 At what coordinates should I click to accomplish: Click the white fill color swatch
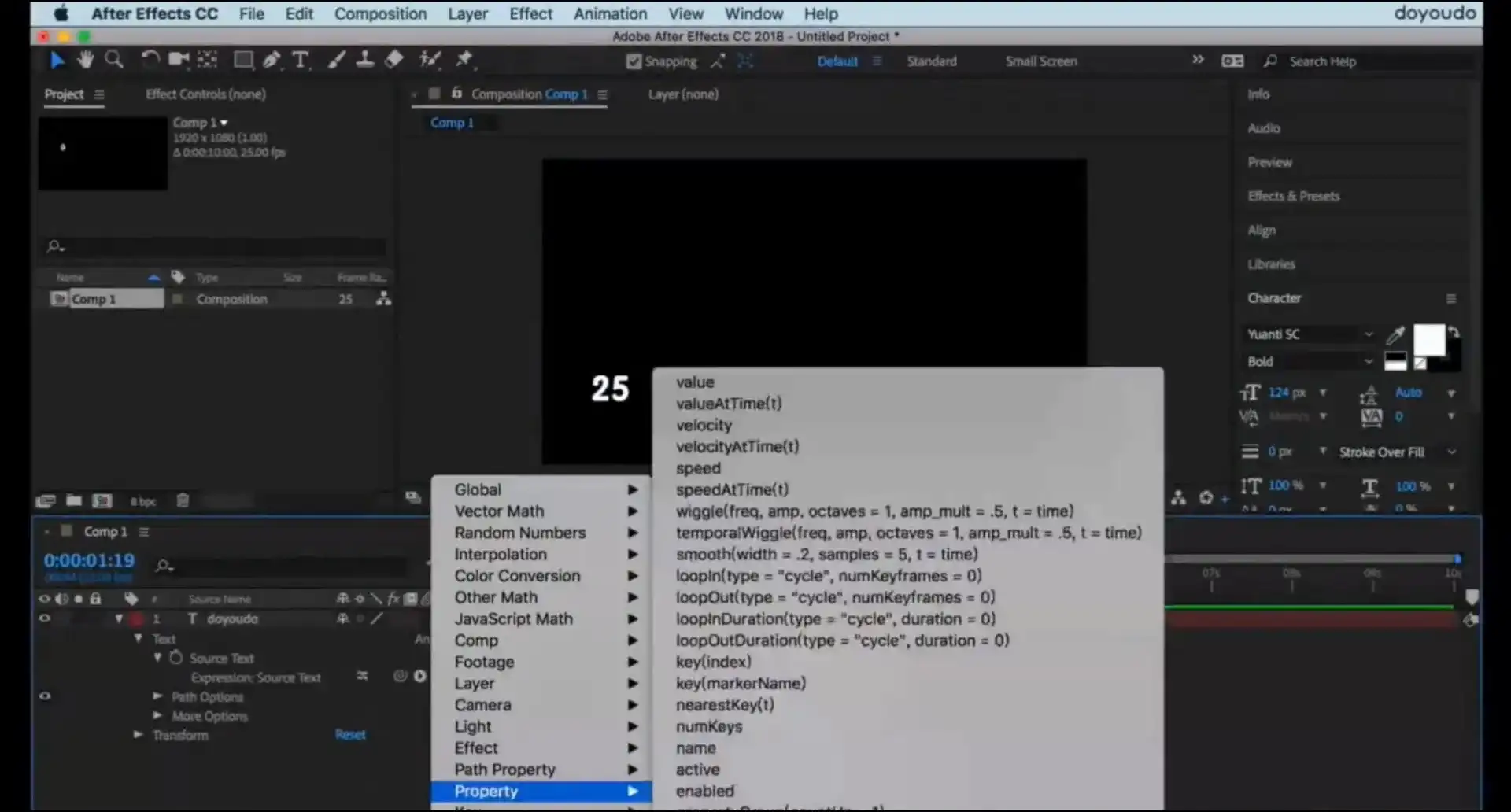tap(1428, 341)
